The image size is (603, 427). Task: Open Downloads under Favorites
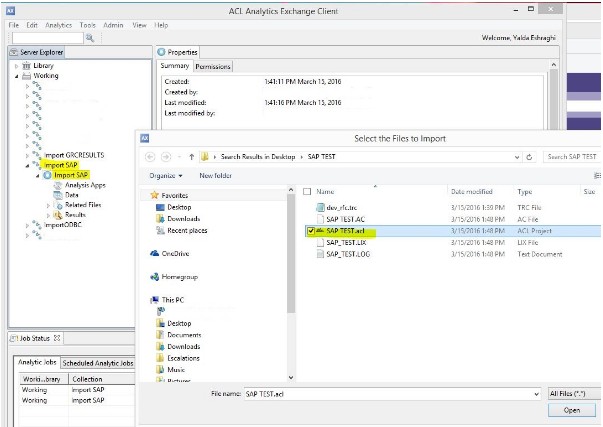tap(183, 218)
